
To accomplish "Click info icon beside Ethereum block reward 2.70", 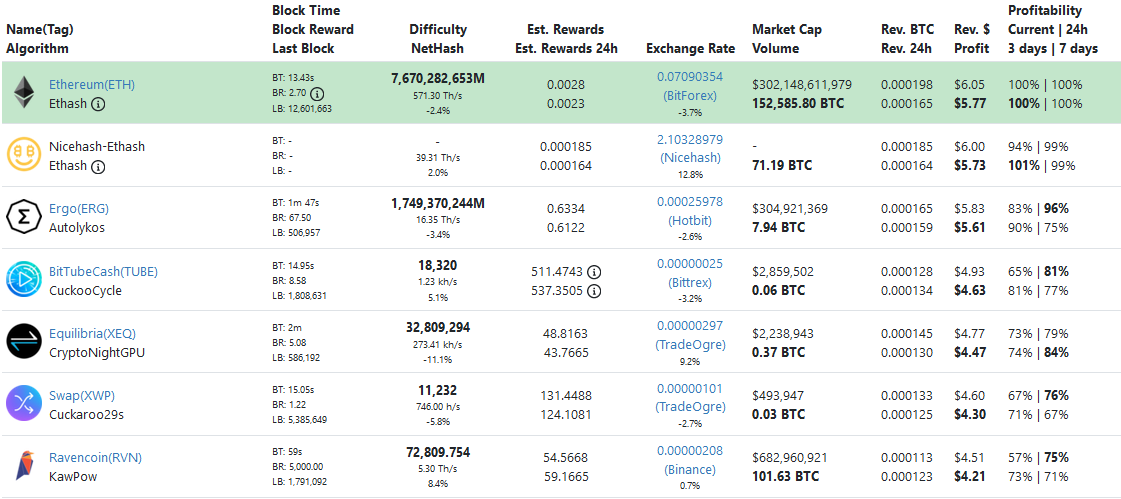I will tap(317, 94).
